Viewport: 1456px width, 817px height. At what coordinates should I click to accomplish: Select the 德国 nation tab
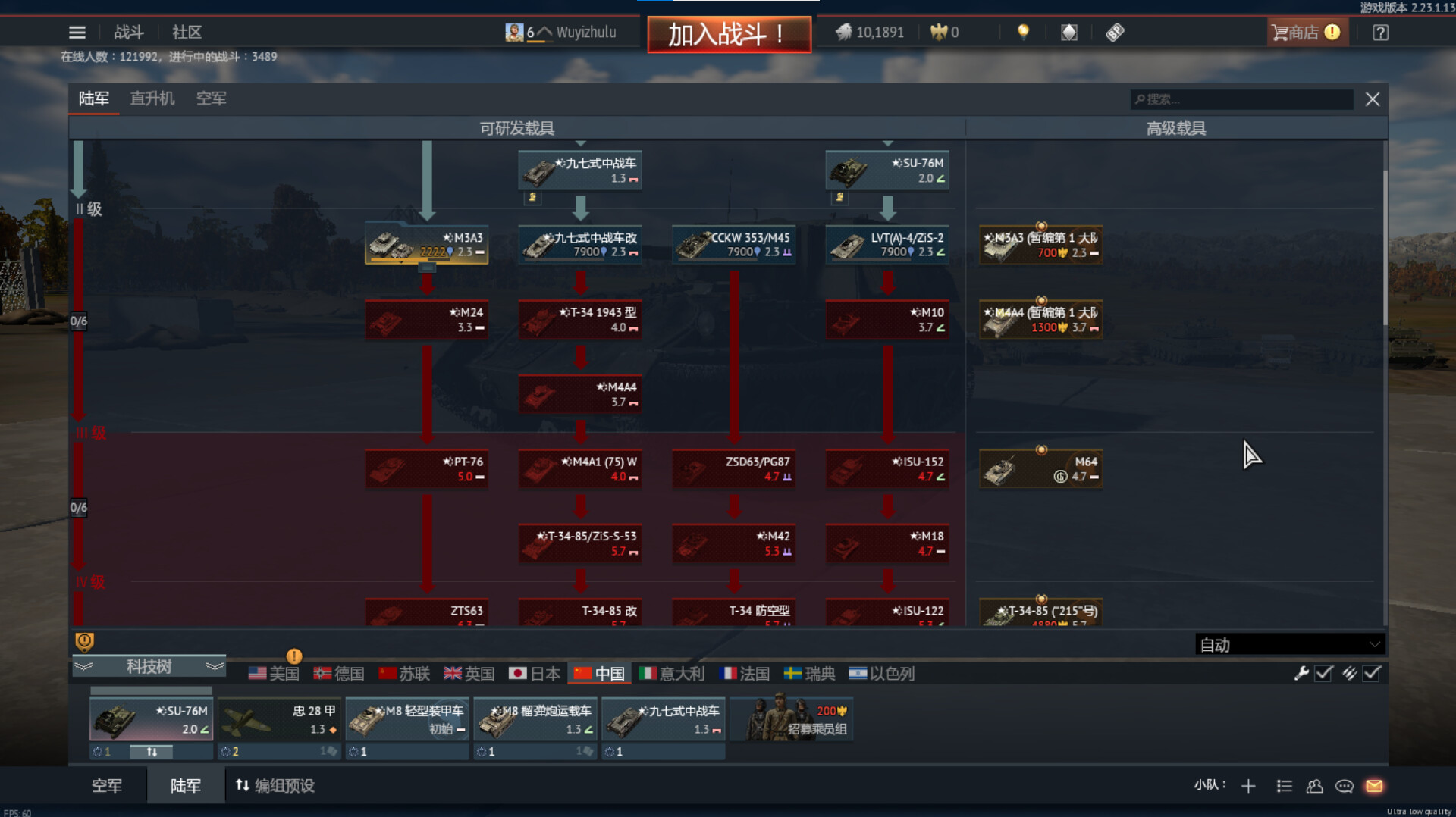(x=339, y=674)
